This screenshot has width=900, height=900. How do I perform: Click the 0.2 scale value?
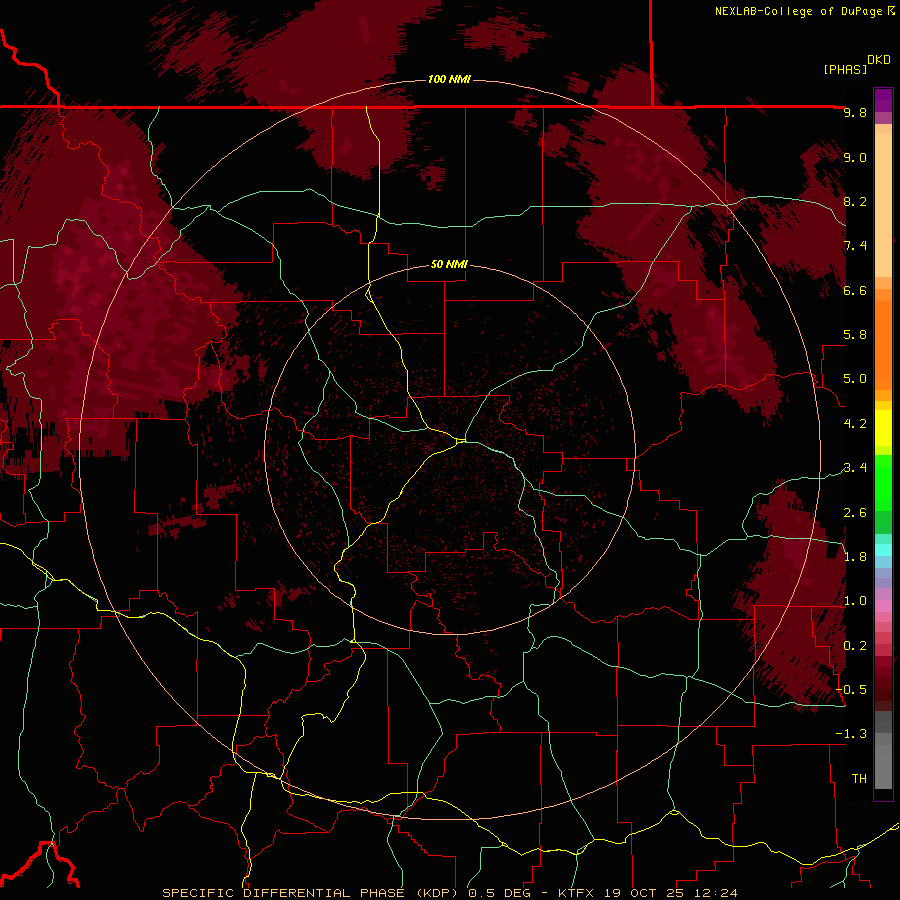[x=855, y=646]
